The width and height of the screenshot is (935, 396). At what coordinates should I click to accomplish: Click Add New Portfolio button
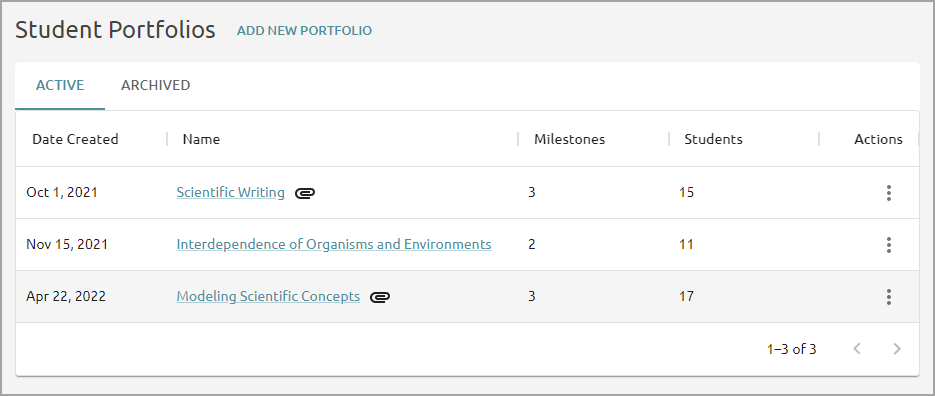coord(304,30)
